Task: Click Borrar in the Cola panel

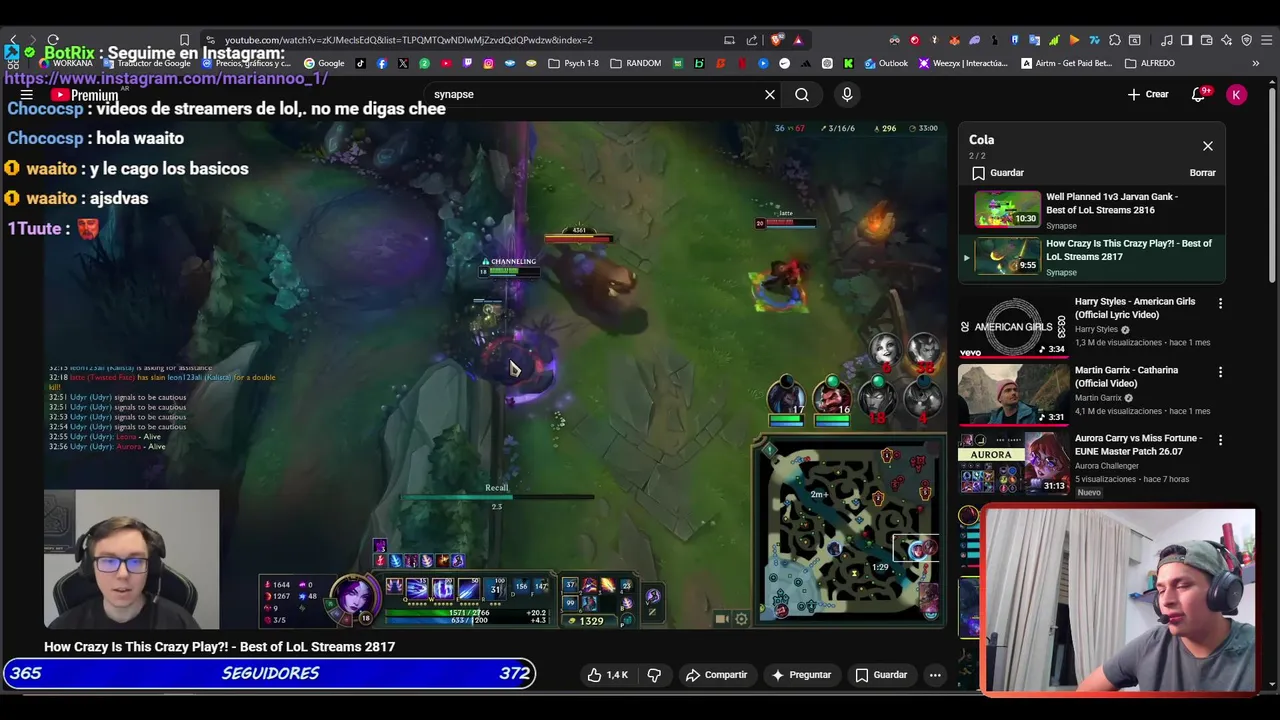Action: (x=1202, y=173)
